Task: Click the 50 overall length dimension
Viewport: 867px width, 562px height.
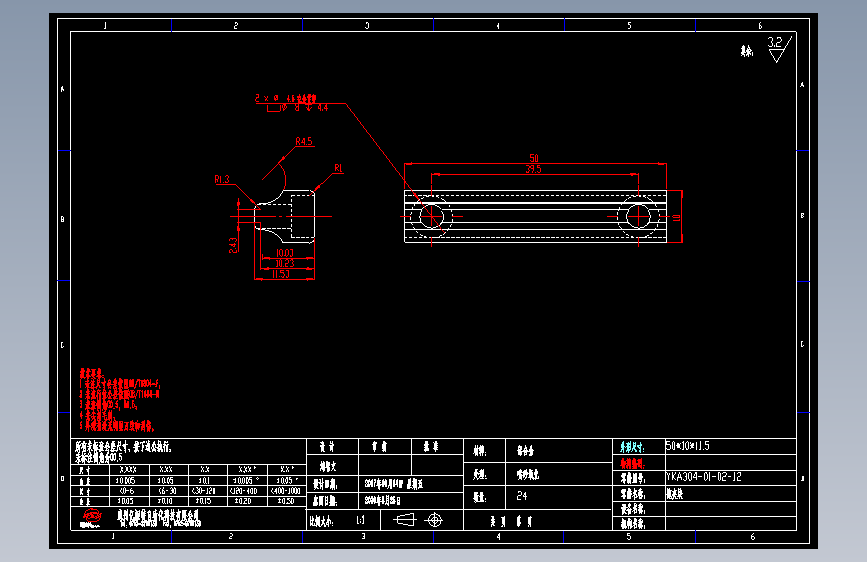Action: [534, 158]
